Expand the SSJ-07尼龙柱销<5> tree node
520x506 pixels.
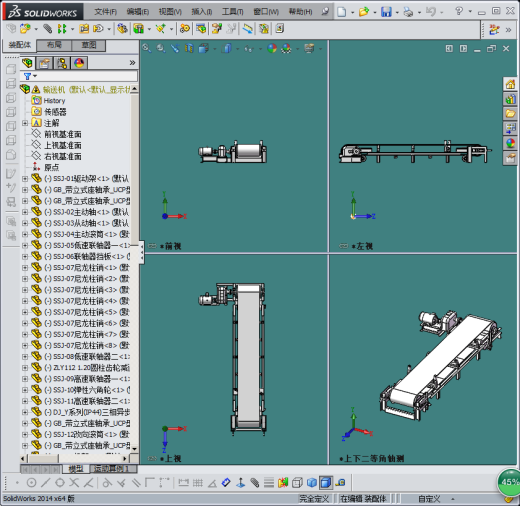[25, 312]
